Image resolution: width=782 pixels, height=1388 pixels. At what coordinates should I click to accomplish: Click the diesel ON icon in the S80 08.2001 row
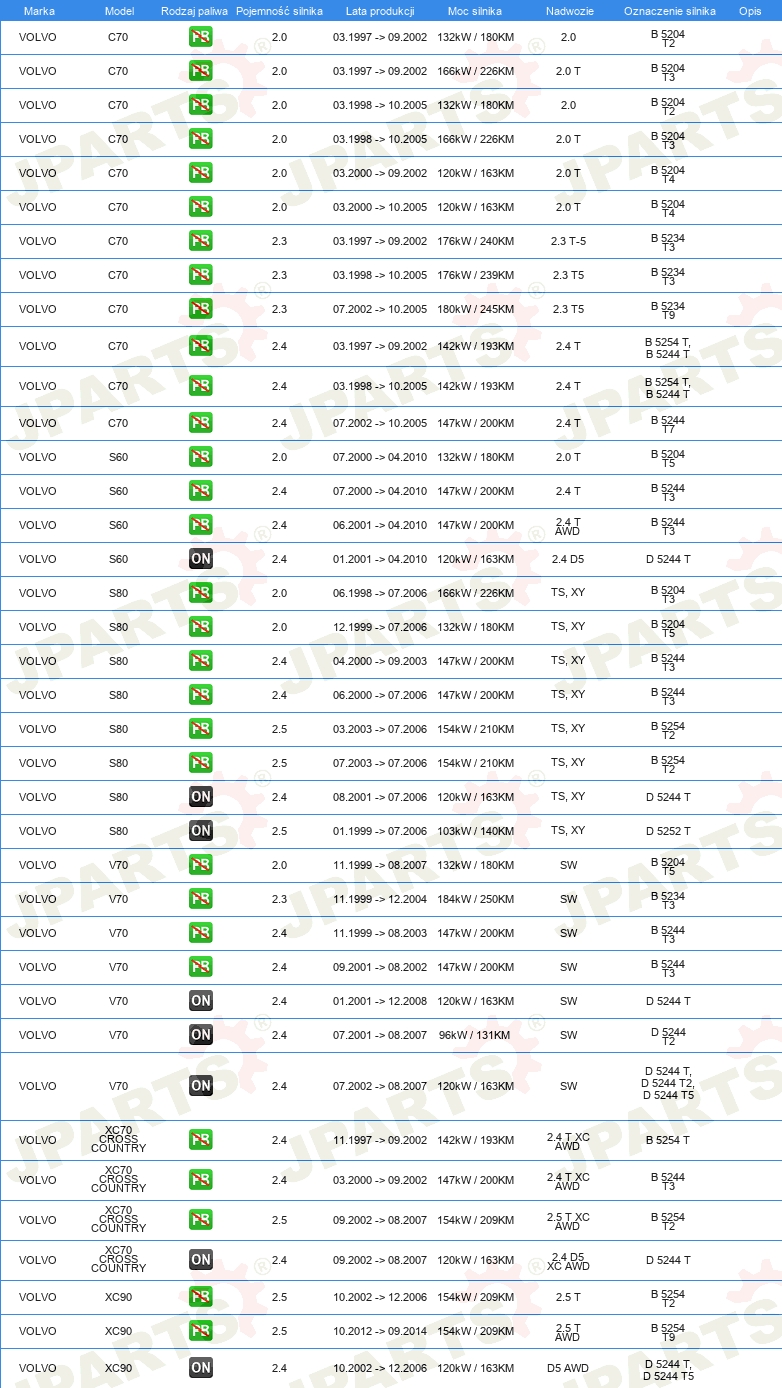click(201, 797)
